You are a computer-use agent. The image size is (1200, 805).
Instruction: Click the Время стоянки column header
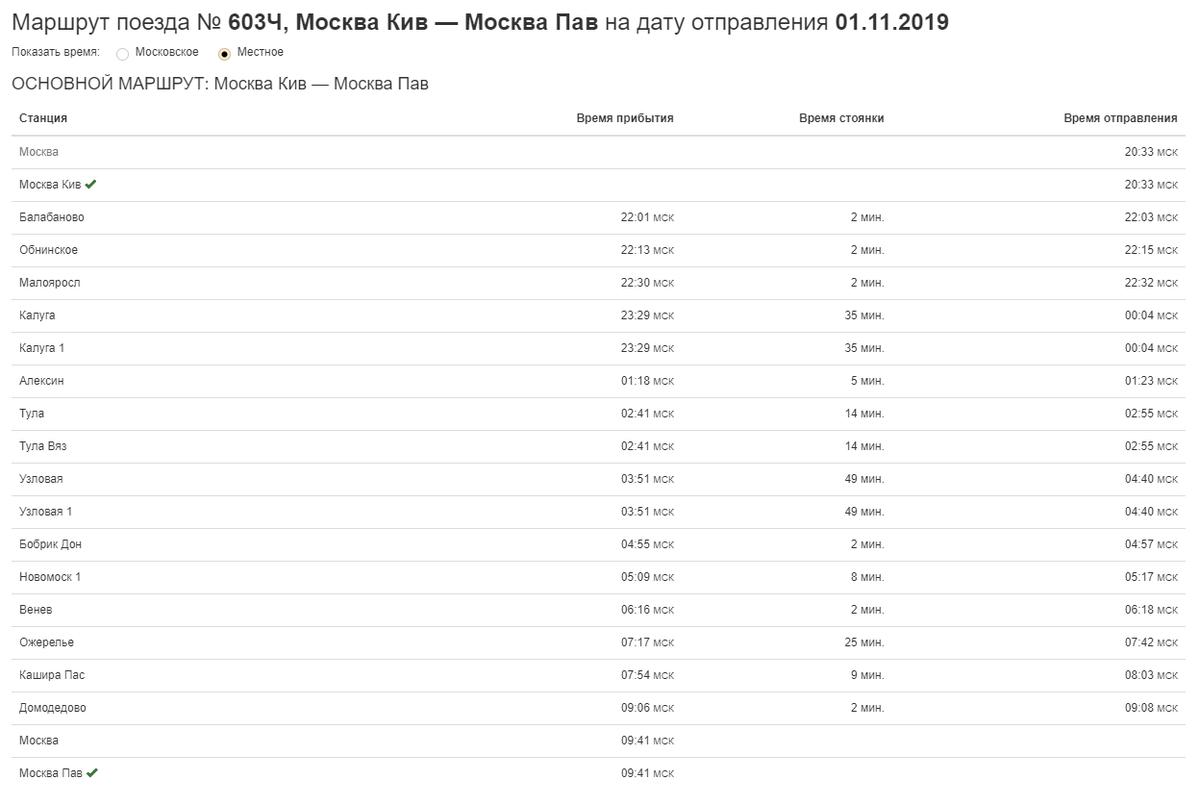(x=841, y=118)
